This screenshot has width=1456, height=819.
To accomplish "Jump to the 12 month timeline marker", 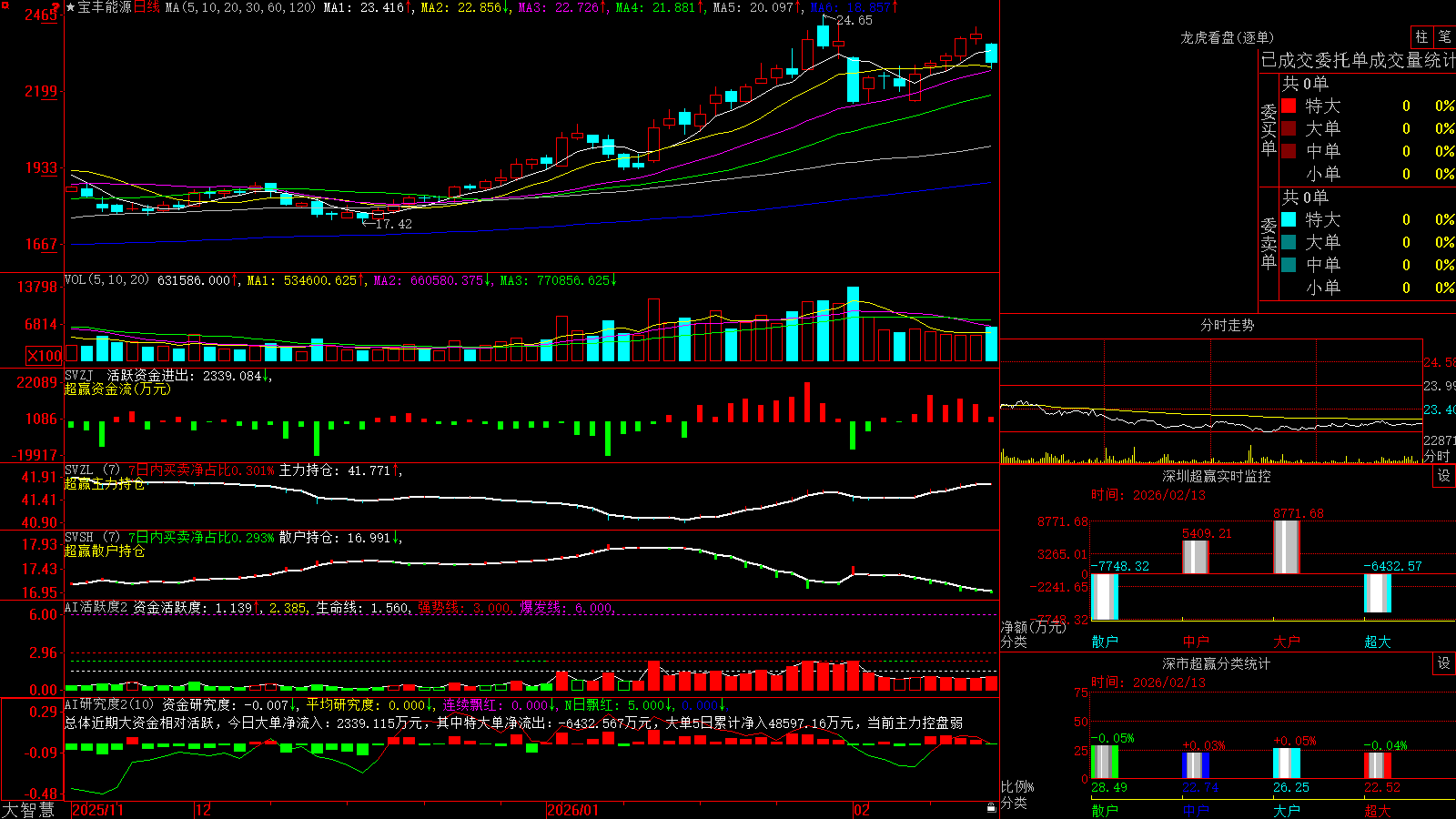I will 204,810.
